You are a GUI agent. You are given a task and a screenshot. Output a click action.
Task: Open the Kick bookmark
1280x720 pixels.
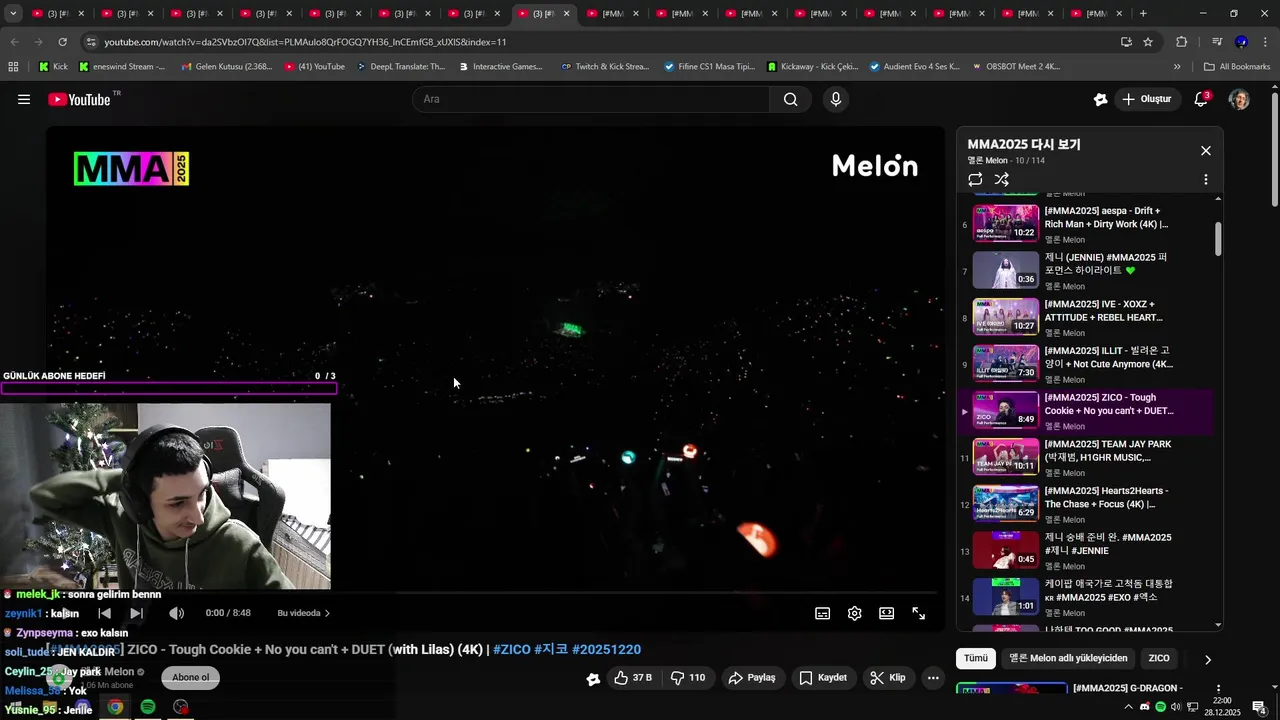pyautogui.click(x=53, y=67)
